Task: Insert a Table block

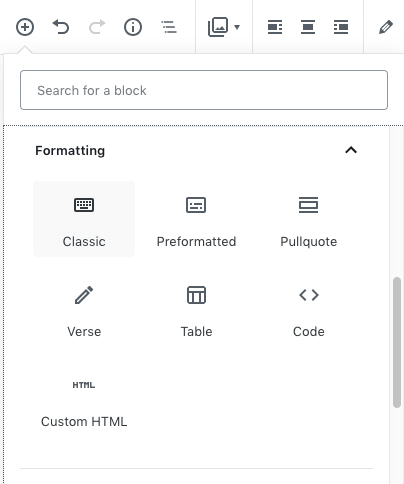Action: click(x=196, y=309)
